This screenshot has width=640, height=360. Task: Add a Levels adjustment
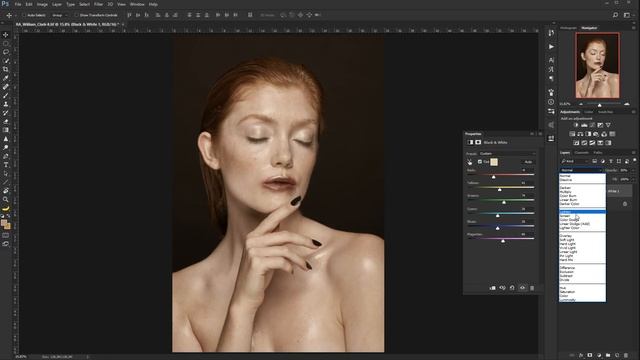(584, 125)
